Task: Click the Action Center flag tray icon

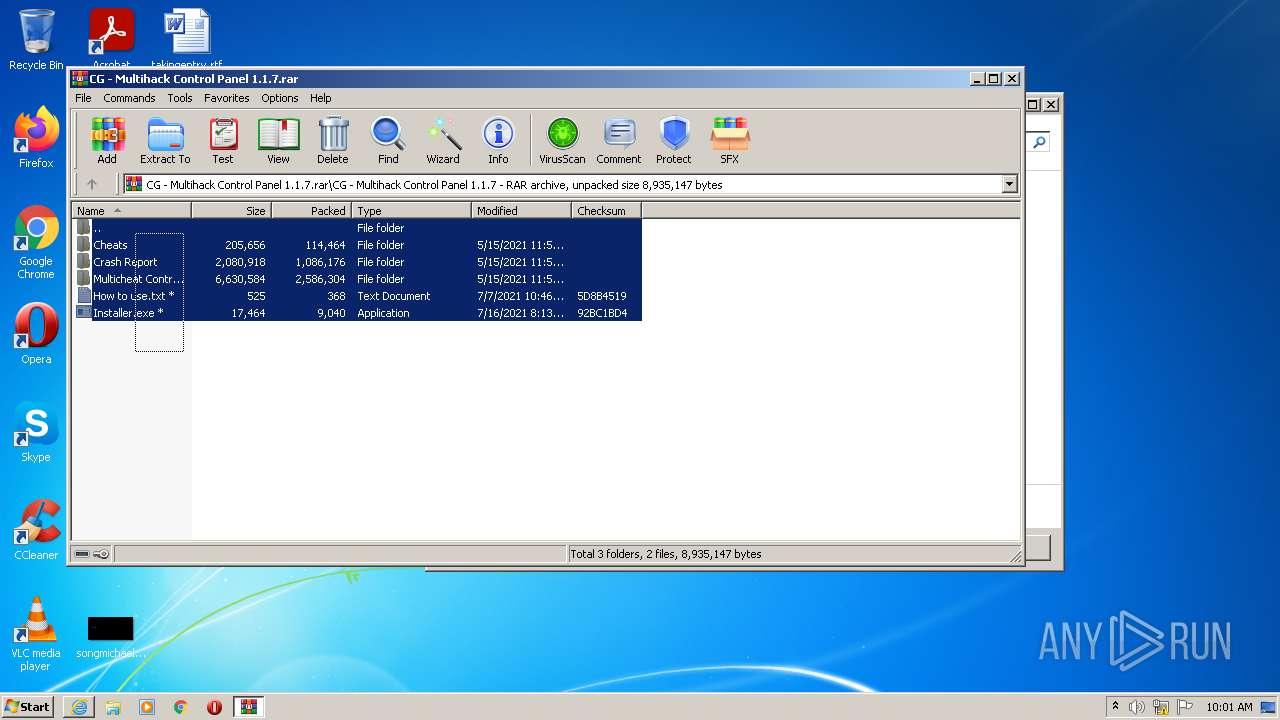Action: pyautogui.click(x=1186, y=707)
